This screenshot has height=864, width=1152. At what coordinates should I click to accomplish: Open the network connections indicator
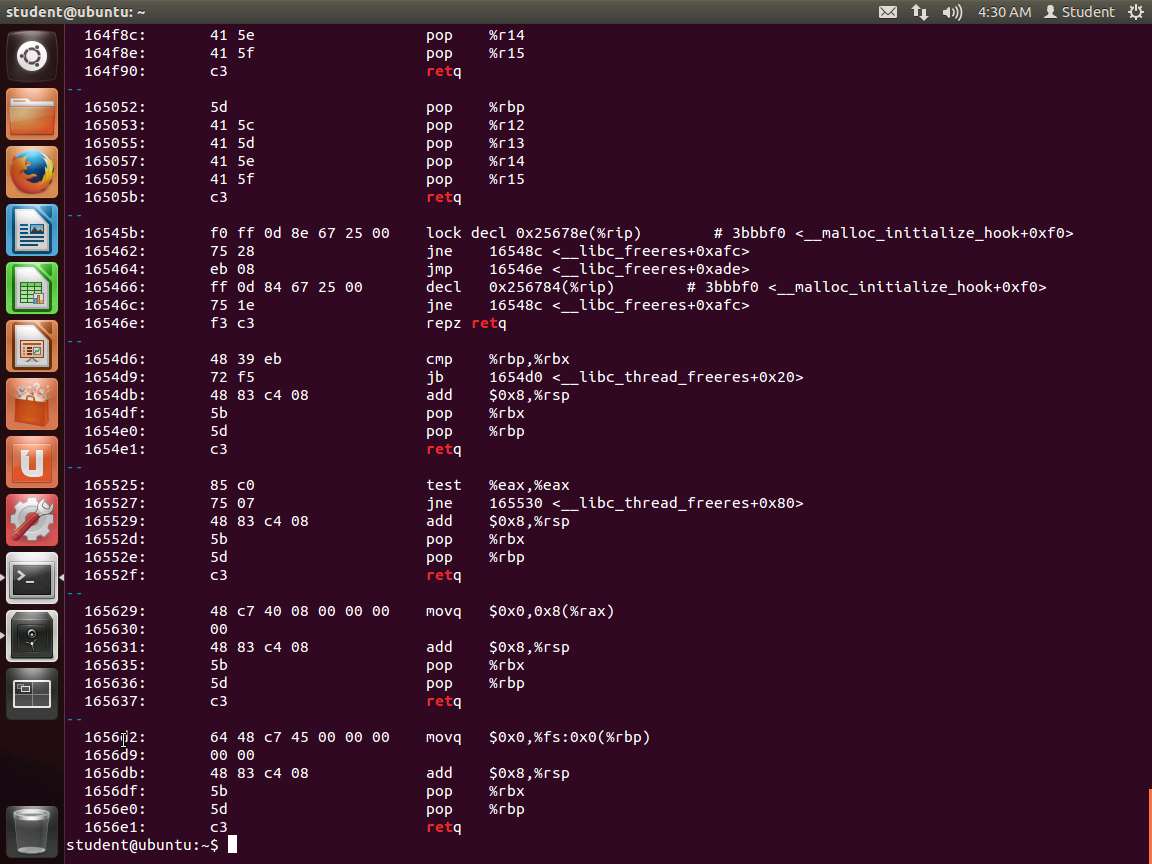coord(920,12)
